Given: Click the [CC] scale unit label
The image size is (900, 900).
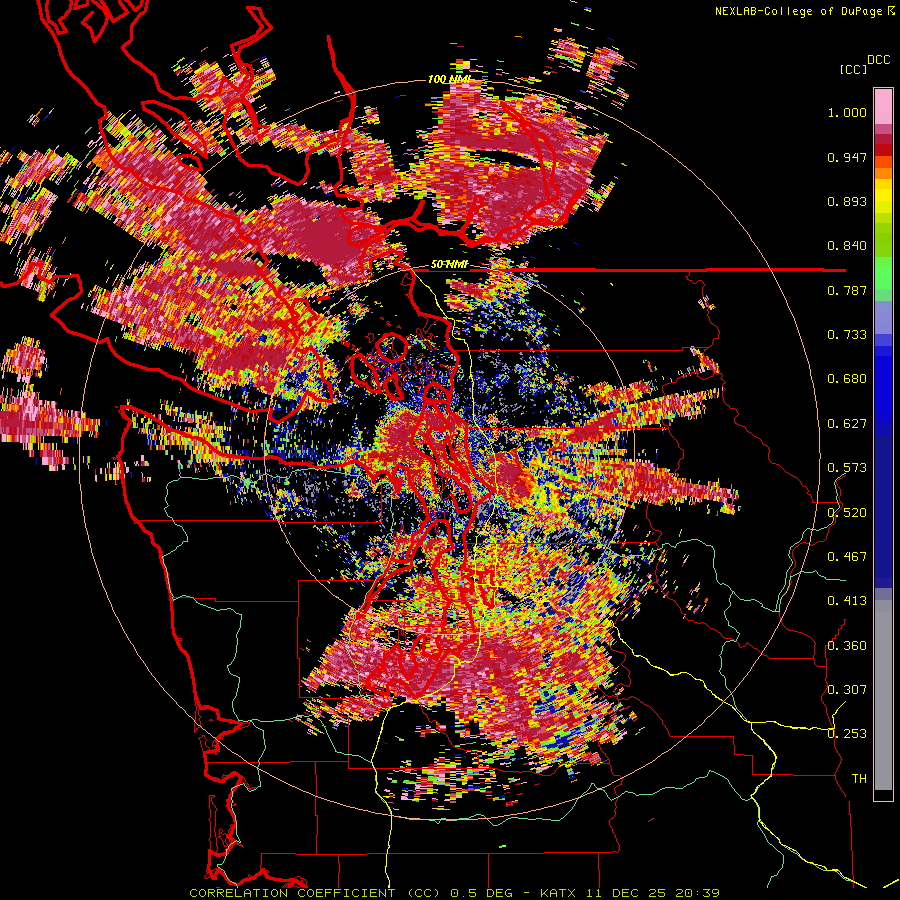Looking at the screenshot, I should point(853,69).
